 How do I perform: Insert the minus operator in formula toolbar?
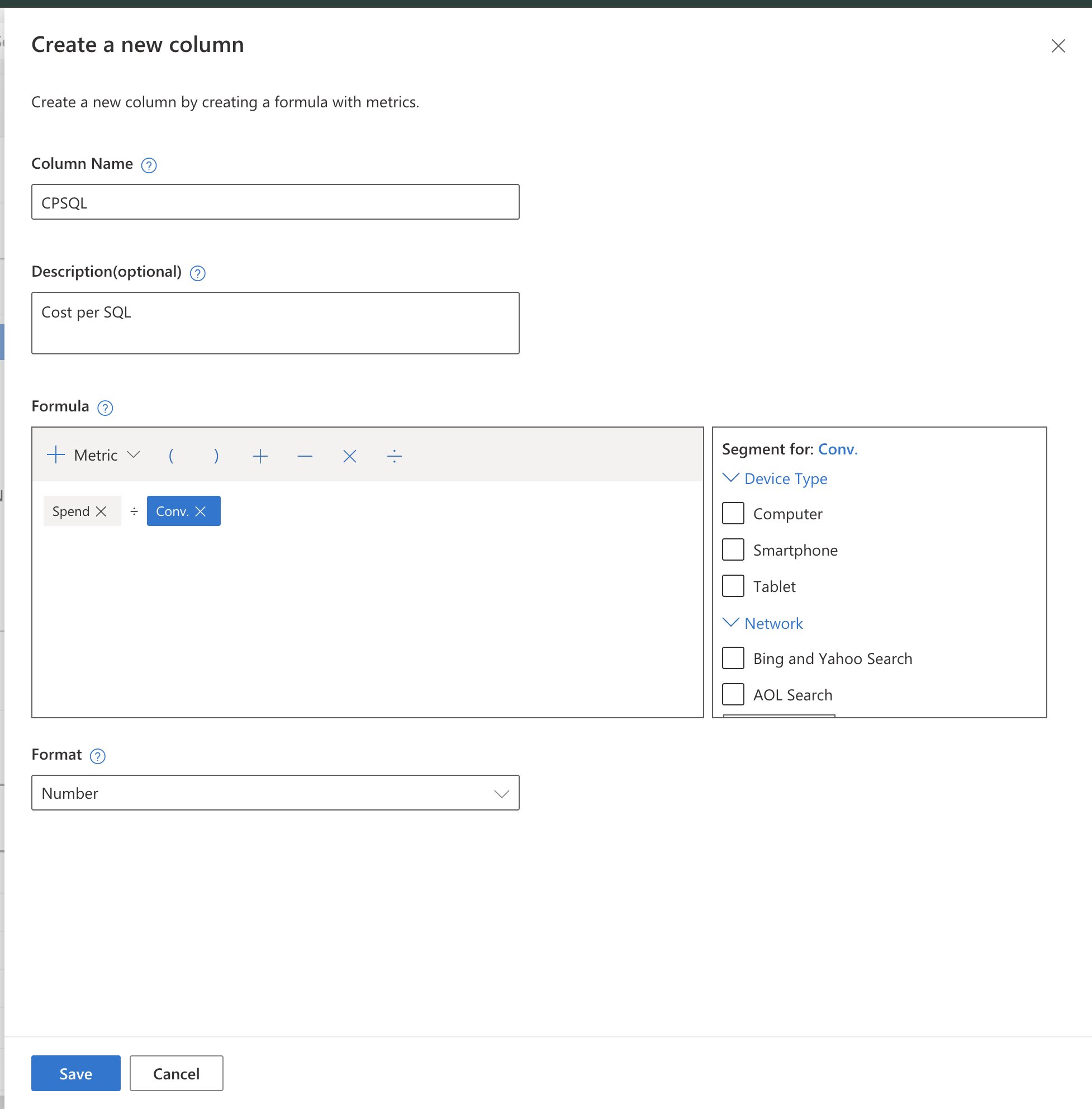[305, 456]
